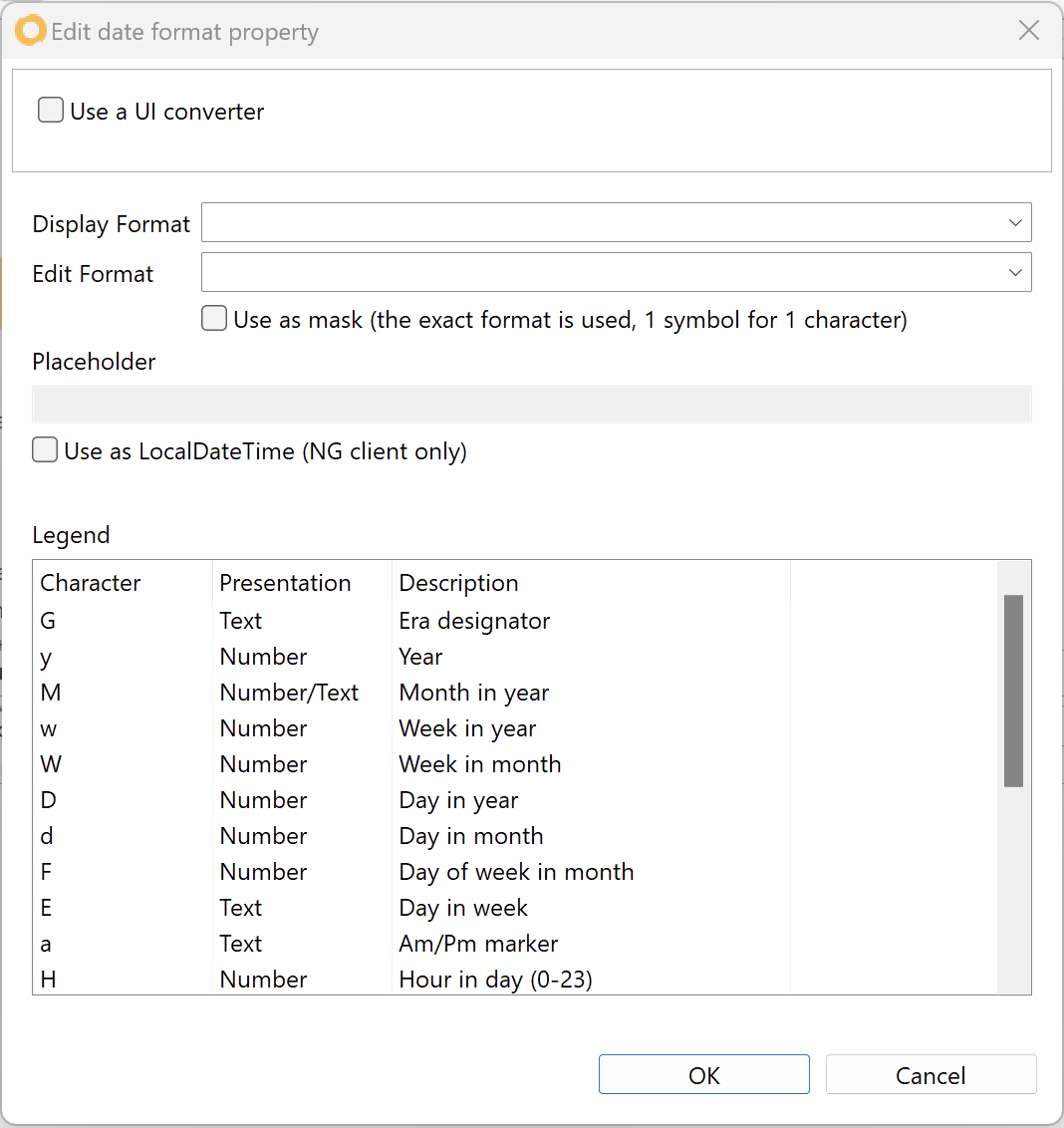Select the Am/Pm marker row

[x=478, y=944]
